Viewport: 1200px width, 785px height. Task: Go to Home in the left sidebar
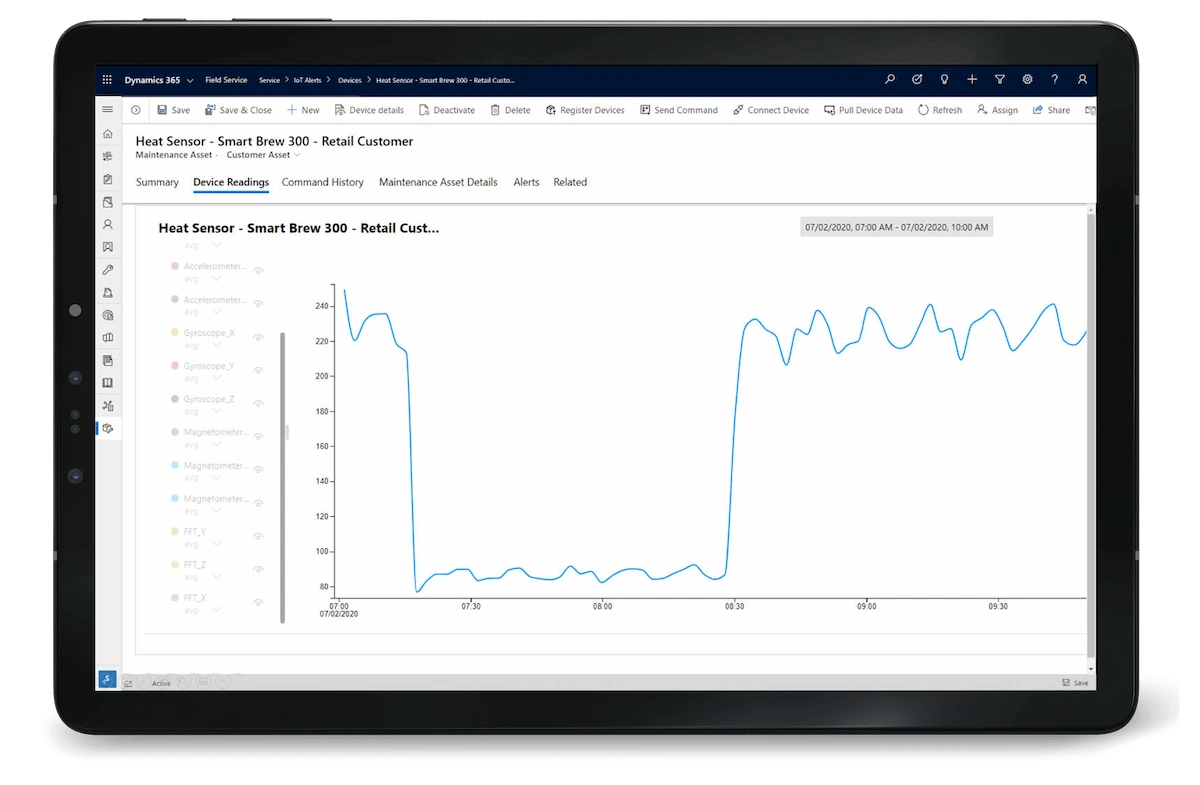108,133
